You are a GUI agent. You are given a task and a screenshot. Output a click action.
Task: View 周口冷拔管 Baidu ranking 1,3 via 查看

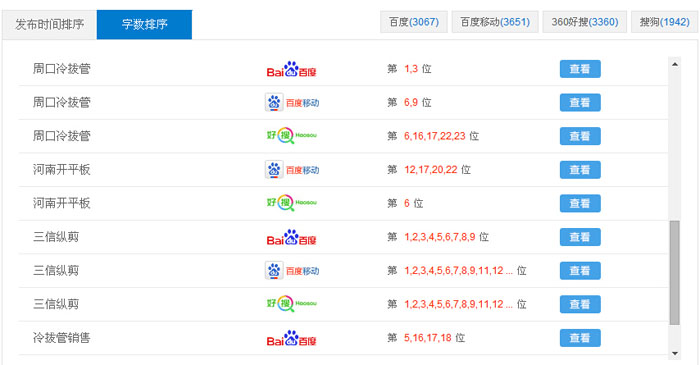click(580, 69)
